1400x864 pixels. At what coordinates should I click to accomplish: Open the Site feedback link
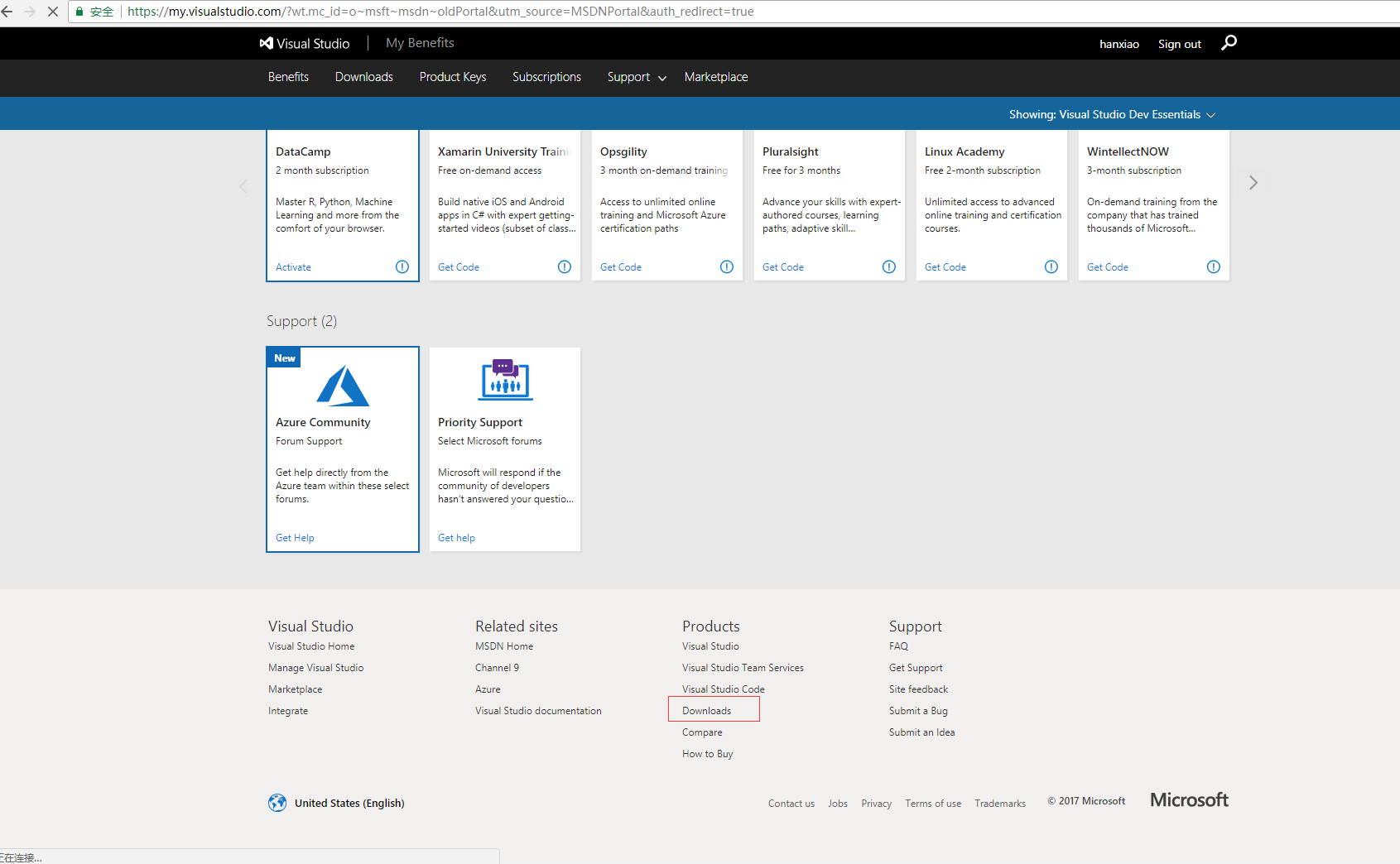click(x=918, y=689)
